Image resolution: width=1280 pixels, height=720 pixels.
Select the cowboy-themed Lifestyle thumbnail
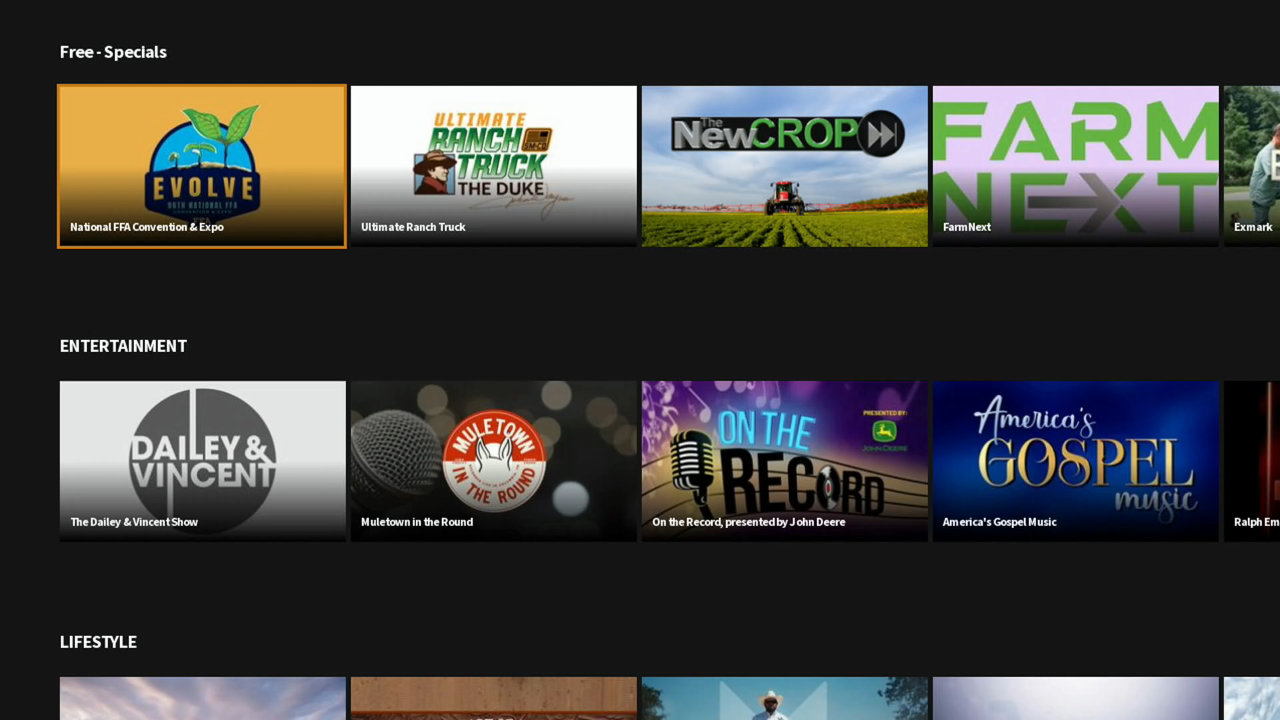[784, 698]
